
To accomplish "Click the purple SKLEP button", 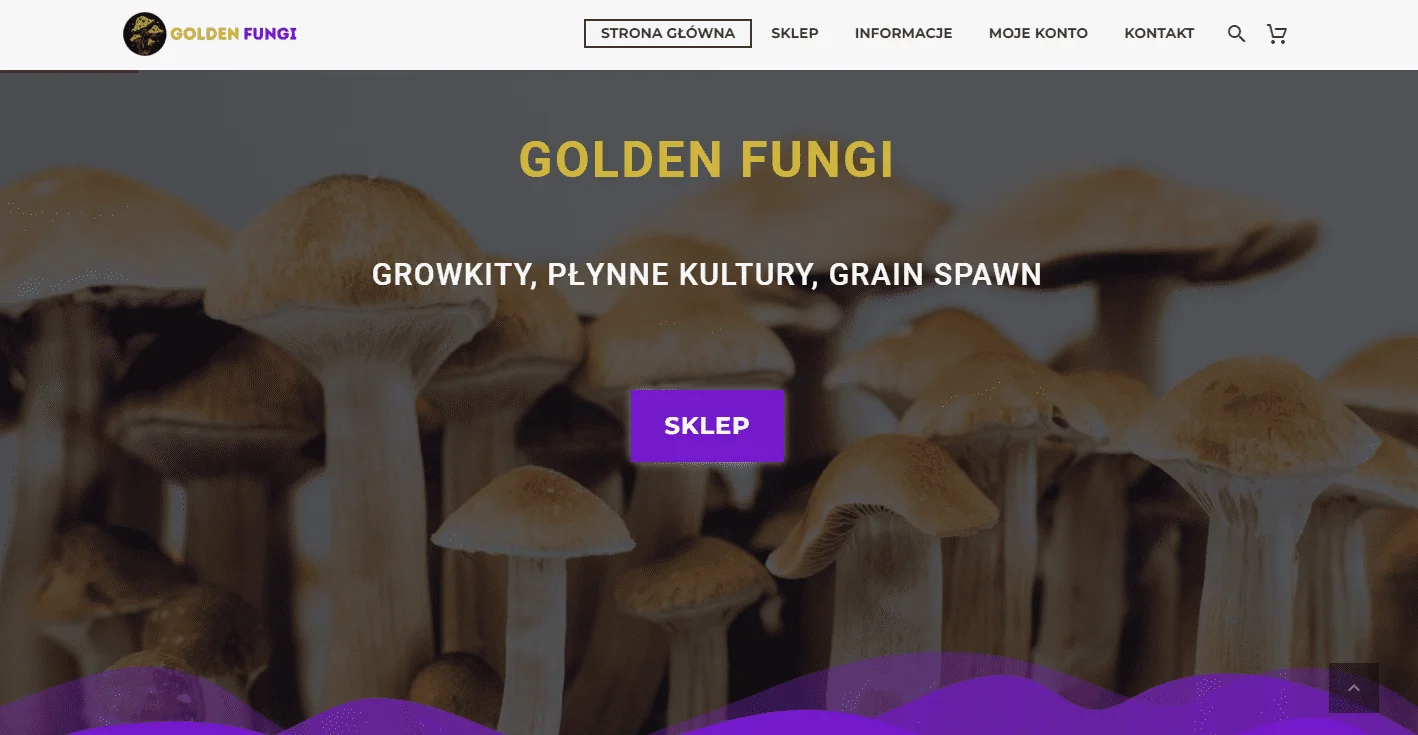I will click(x=707, y=426).
